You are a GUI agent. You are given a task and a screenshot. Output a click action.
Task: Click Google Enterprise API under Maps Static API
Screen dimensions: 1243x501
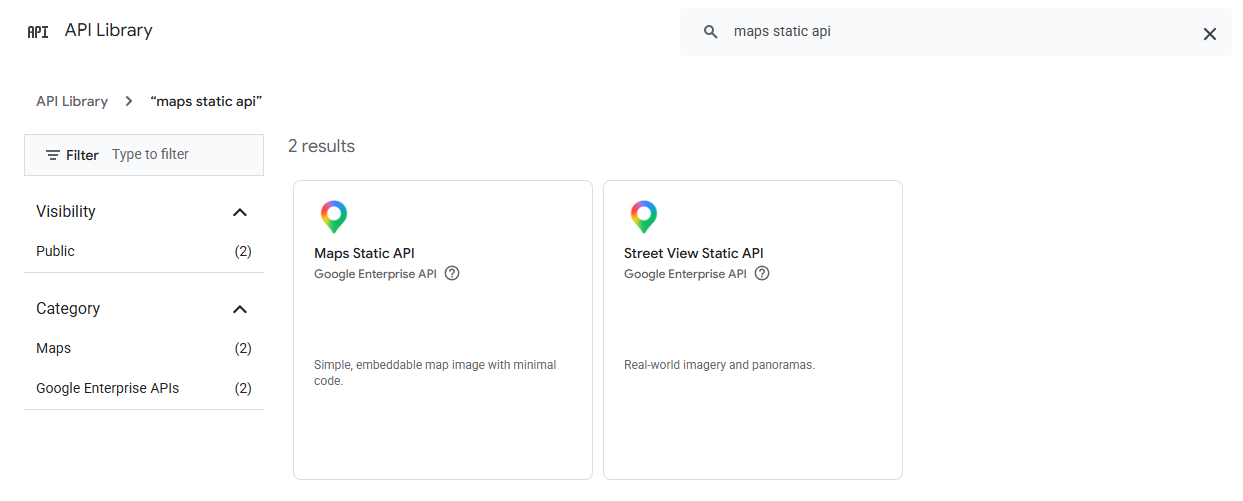point(376,273)
